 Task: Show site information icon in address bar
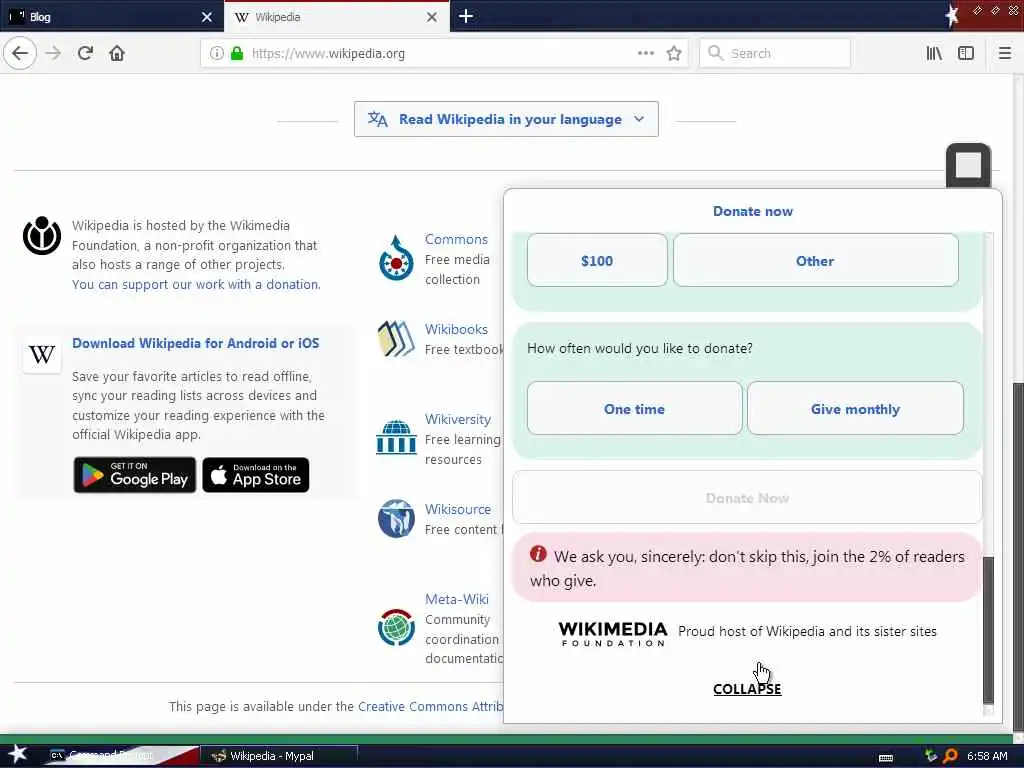(x=216, y=53)
